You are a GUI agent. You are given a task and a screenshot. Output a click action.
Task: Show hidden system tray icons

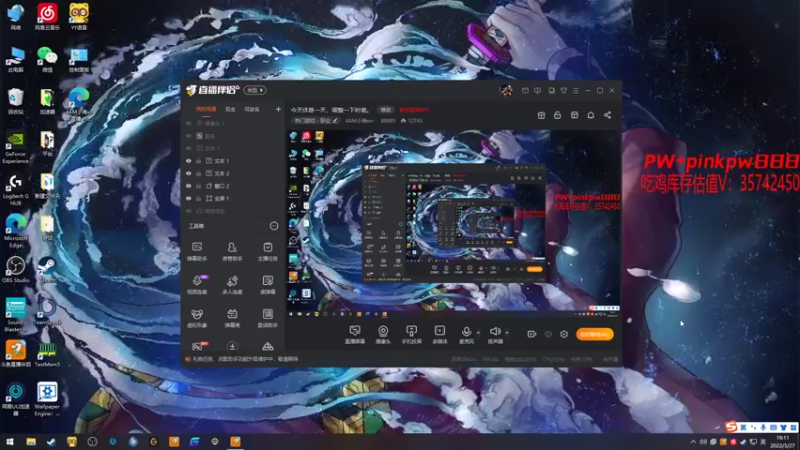693,442
